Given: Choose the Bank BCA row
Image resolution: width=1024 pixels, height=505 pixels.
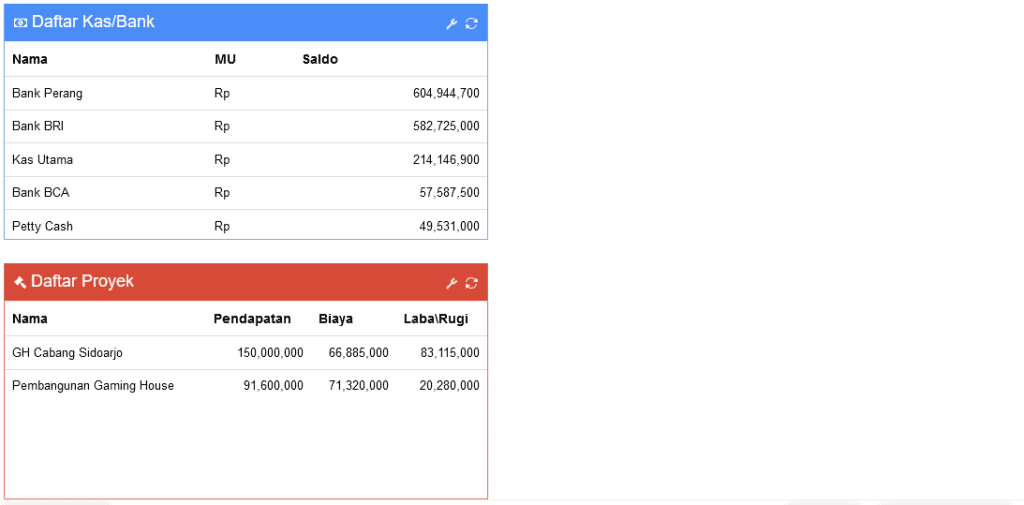Looking at the screenshot, I should 246,193.
